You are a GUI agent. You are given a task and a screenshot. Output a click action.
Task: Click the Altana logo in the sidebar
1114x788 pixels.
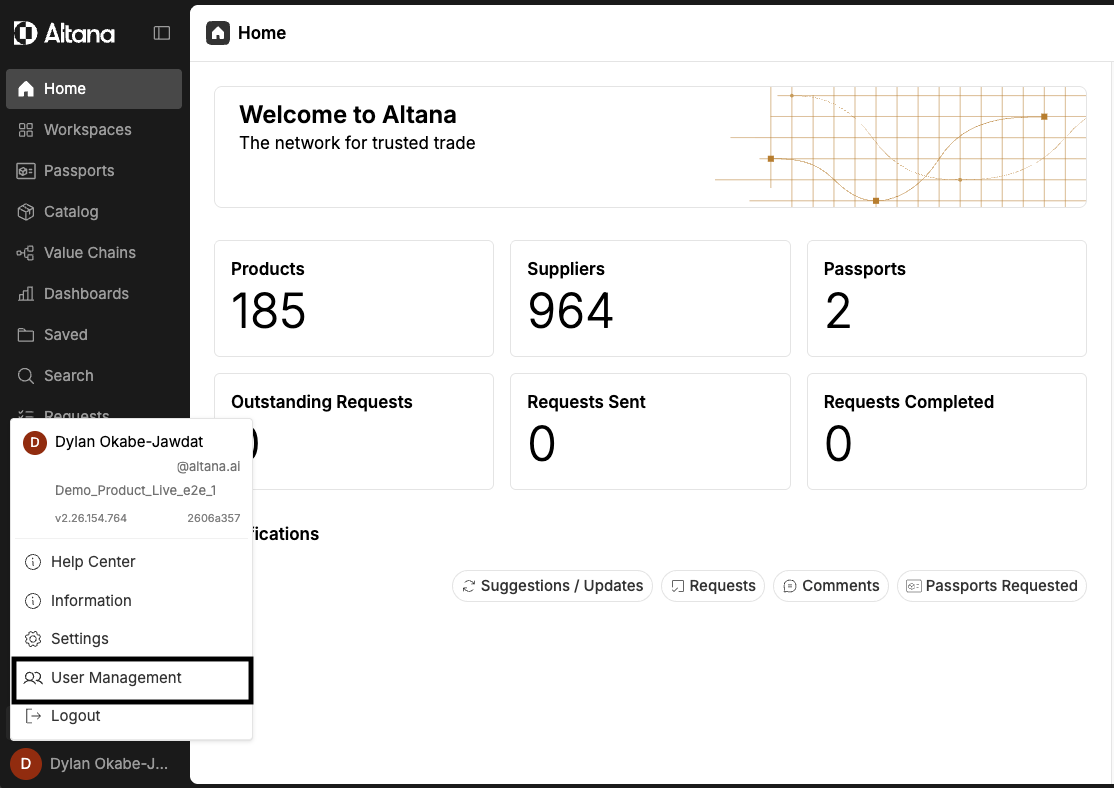pos(64,33)
